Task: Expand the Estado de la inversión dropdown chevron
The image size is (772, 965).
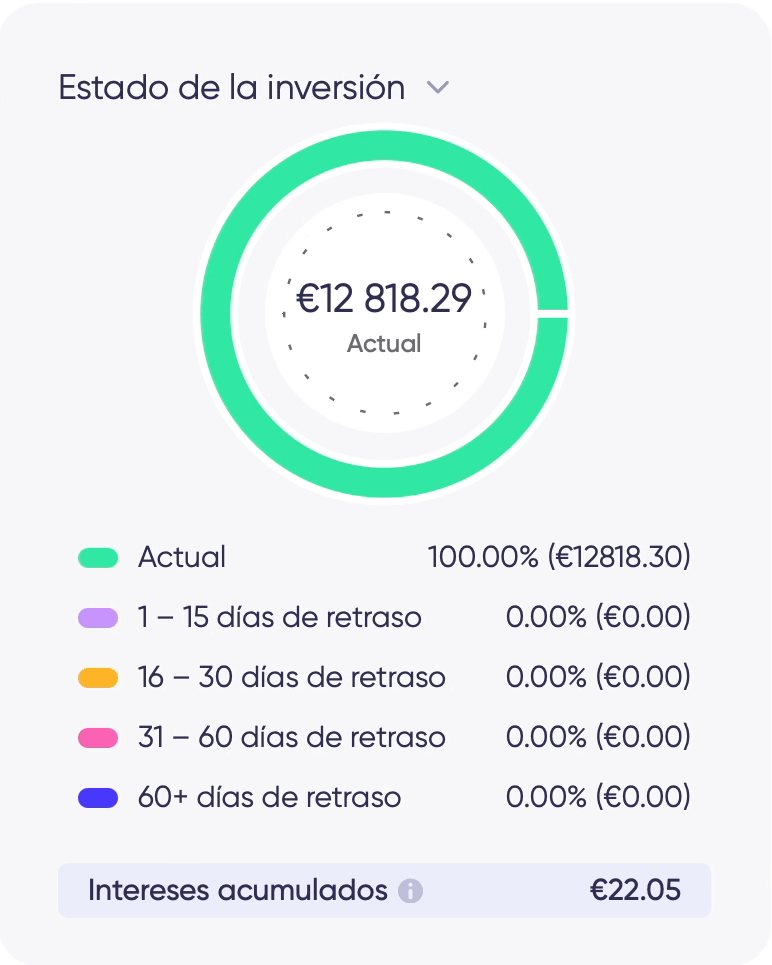Action: click(438, 88)
